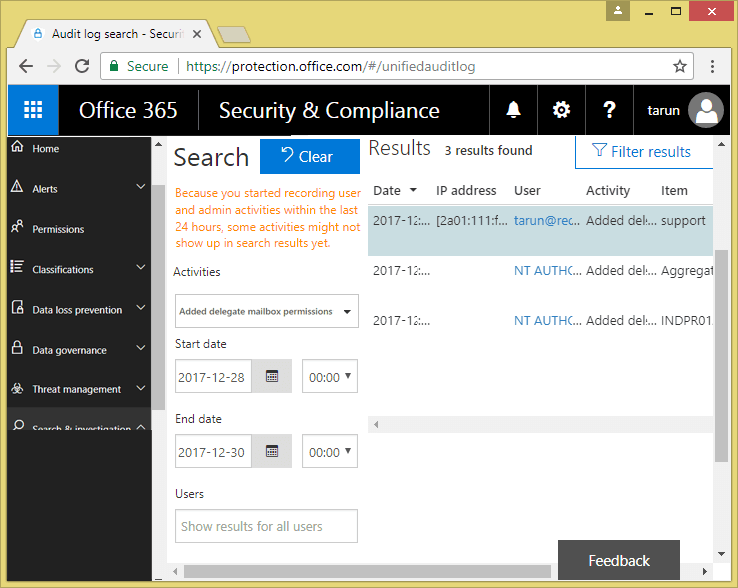Open the End date time dropdown
Screen dimensions: 738x588
tap(330, 451)
